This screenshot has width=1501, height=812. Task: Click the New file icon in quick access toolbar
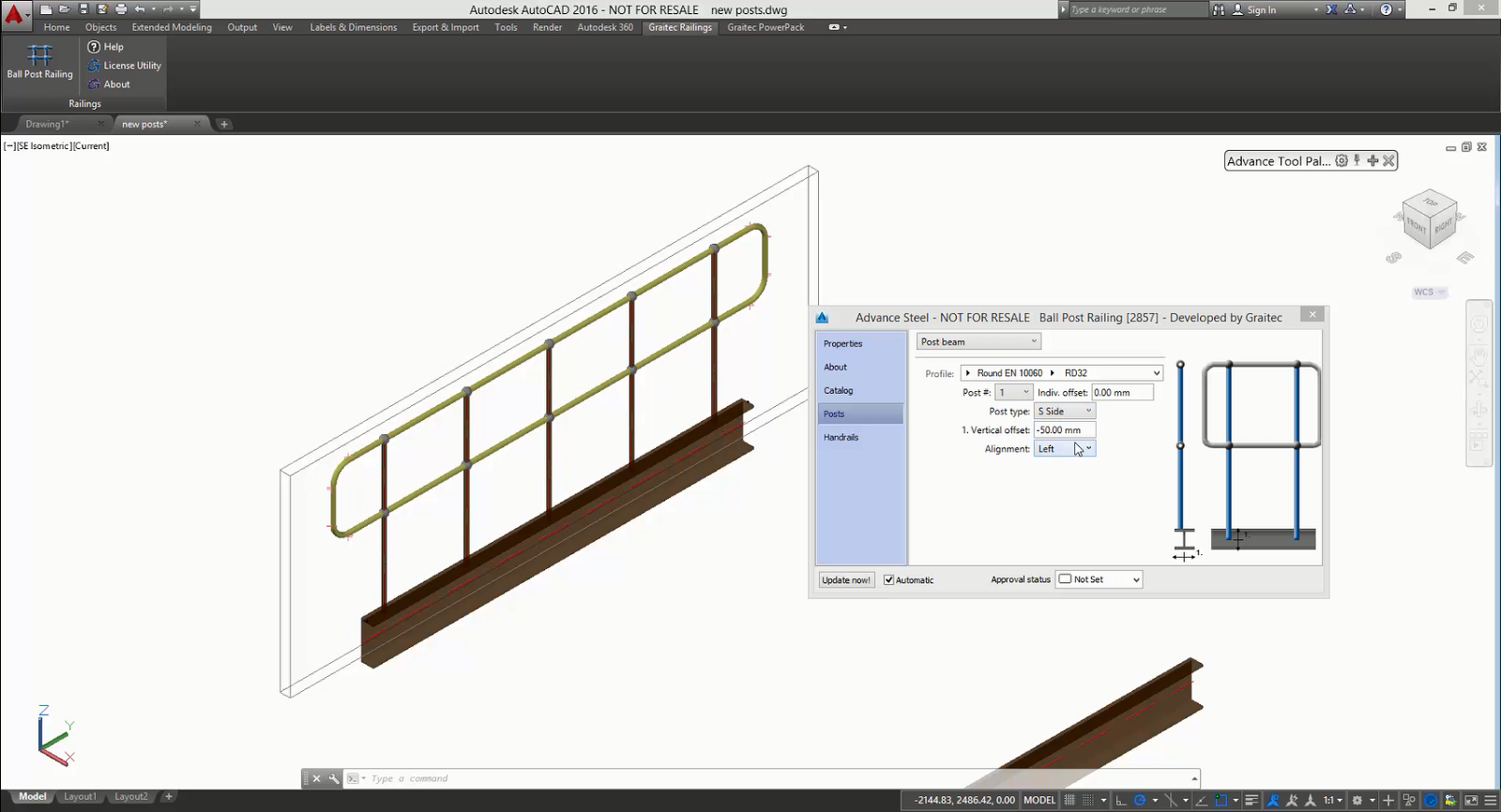pyautogui.click(x=46, y=9)
